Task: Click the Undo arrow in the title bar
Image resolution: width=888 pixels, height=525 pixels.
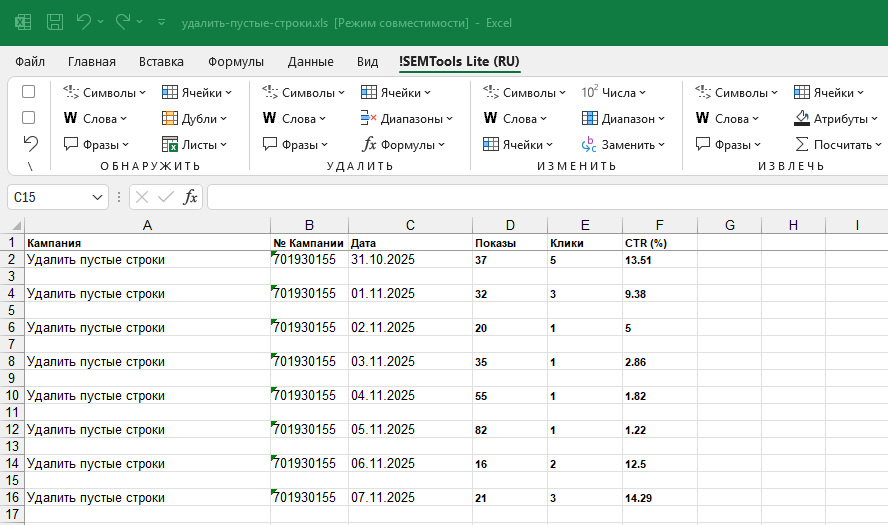Action: [x=84, y=21]
